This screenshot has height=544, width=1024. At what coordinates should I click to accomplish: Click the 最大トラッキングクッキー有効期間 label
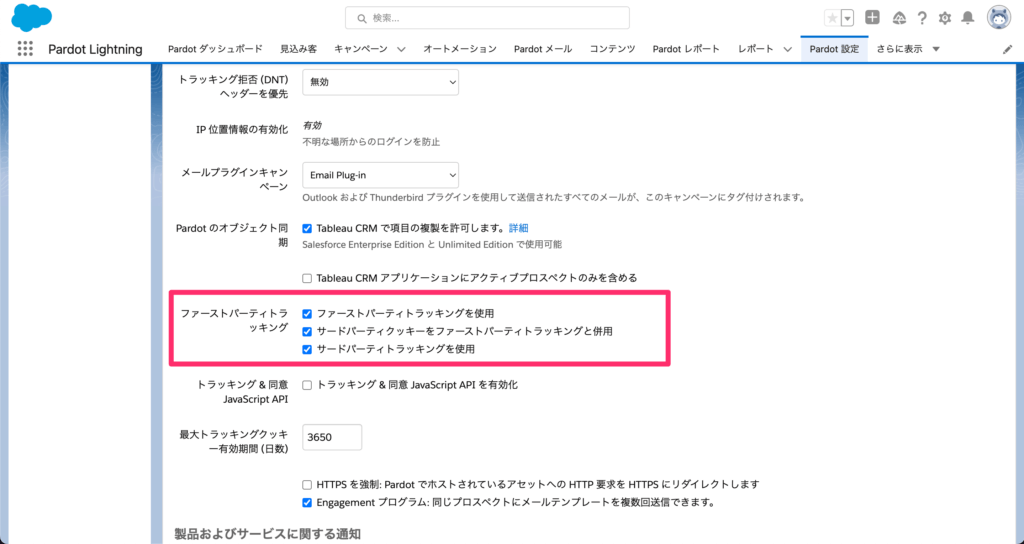pos(234,441)
